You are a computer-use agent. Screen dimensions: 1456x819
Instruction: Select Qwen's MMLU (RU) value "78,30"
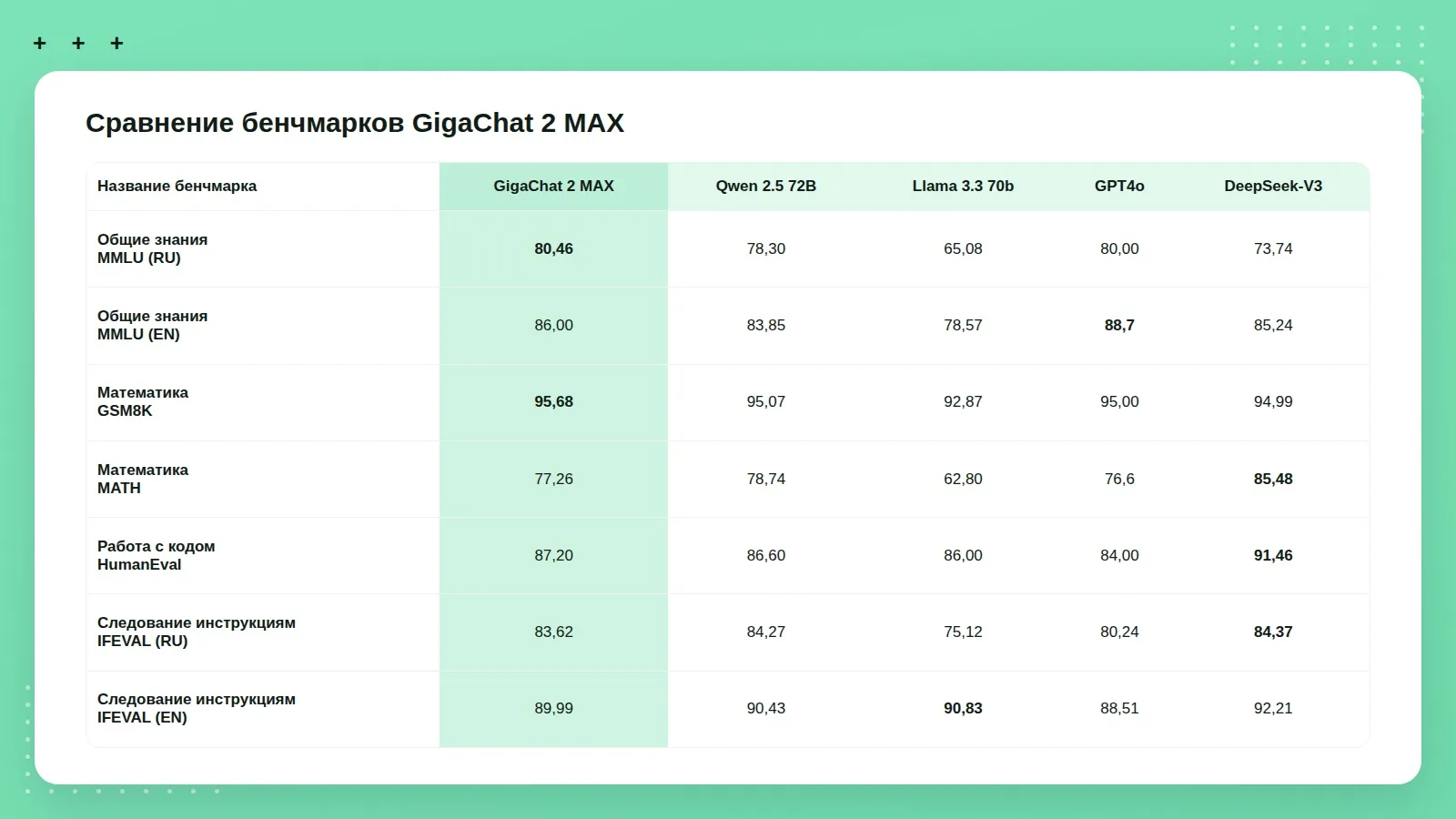pos(766,248)
